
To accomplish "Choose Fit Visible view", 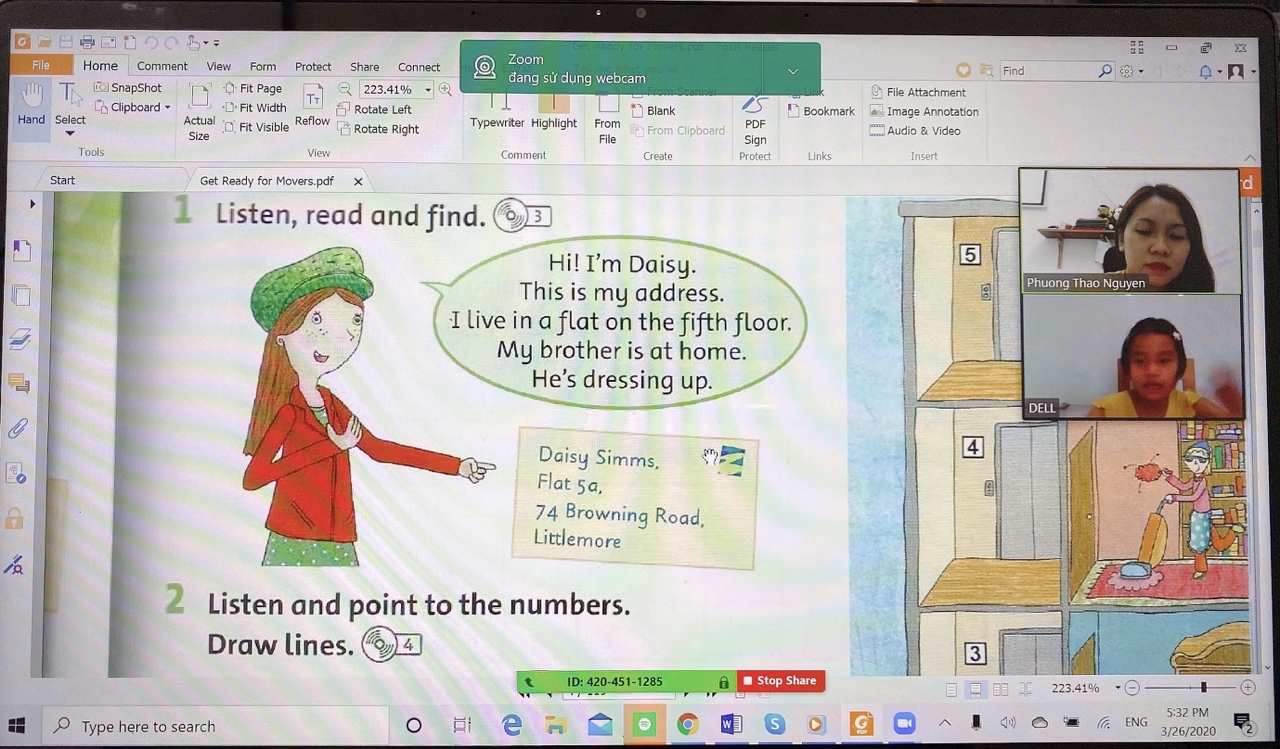I will tap(256, 127).
